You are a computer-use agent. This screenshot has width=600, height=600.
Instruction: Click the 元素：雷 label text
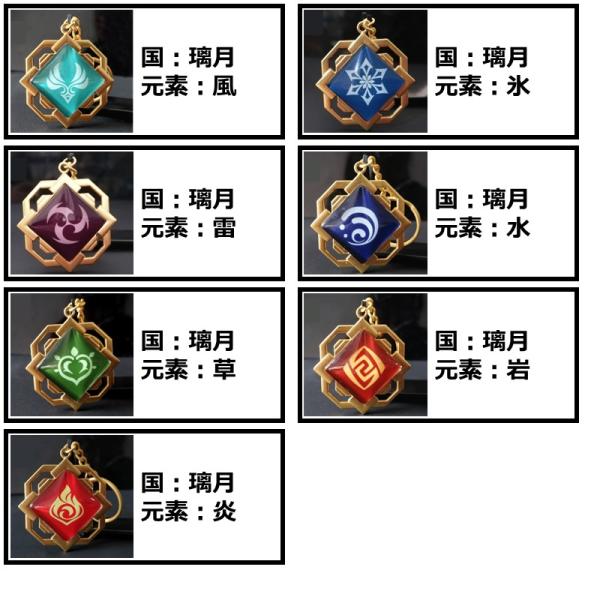[x=188, y=228]
